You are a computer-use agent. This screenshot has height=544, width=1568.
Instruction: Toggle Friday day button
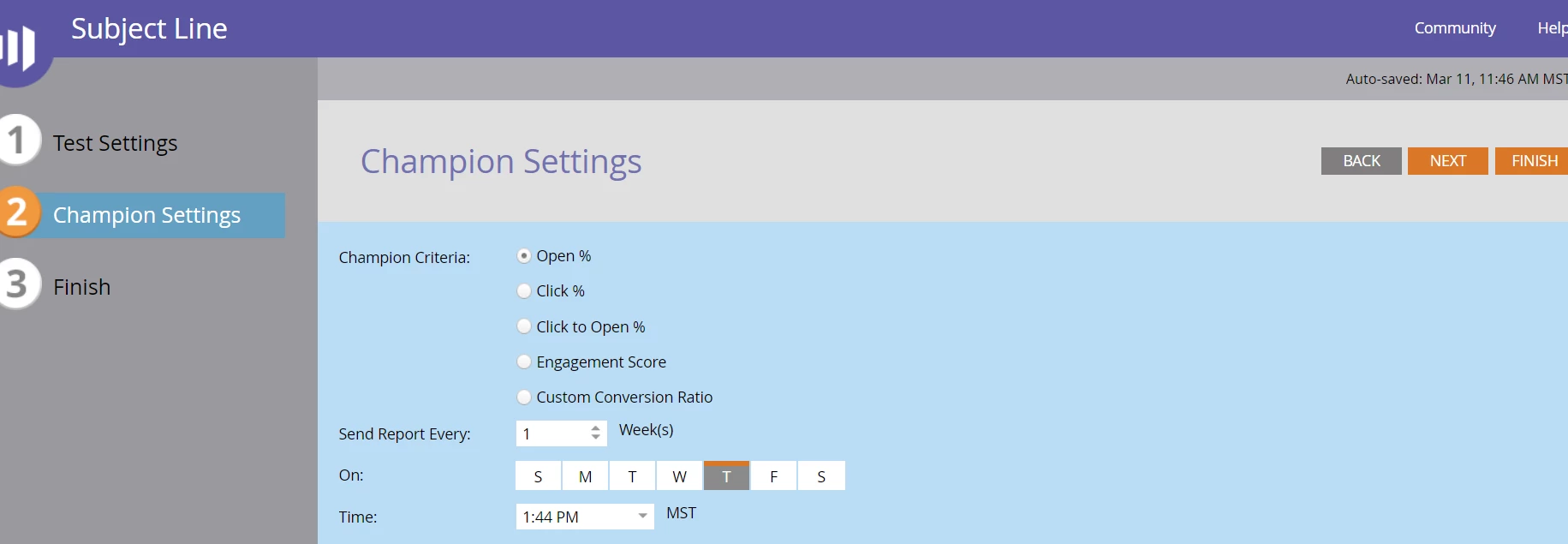coord(773,476)
